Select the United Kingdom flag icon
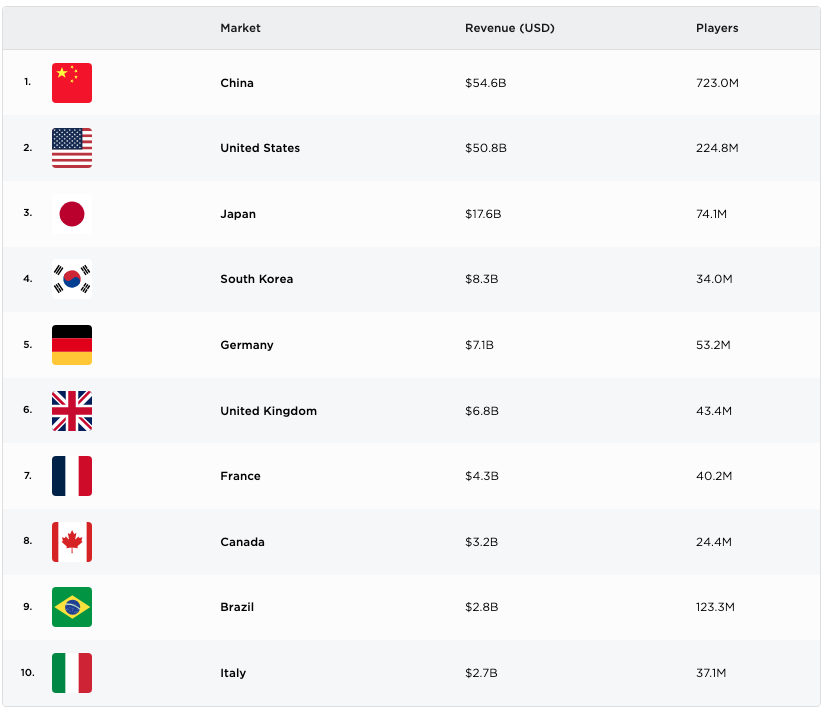This screenshot has width=824, height=710. [72, 411]
